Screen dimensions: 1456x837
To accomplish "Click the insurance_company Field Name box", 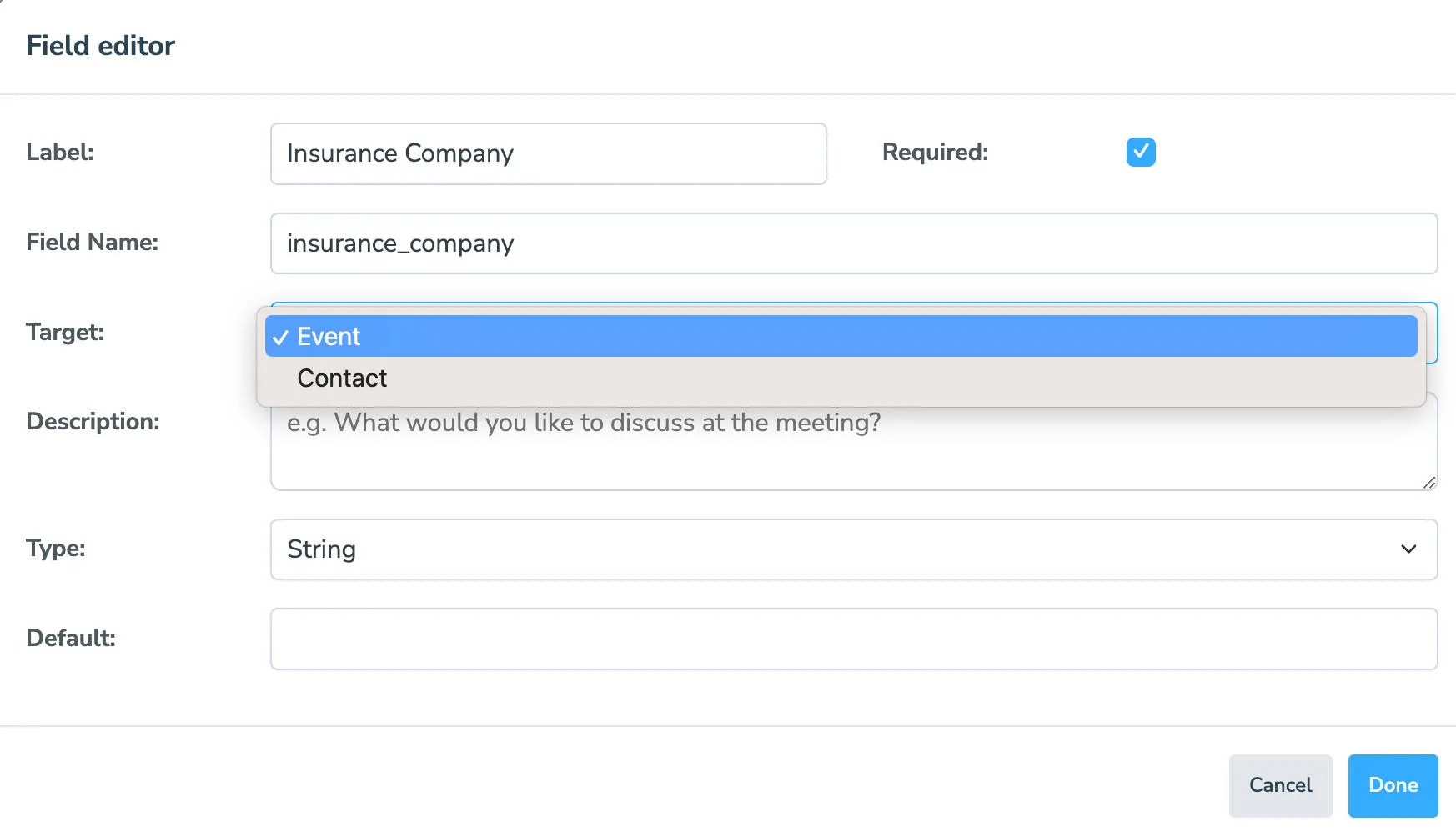I will tap(852, 243).
